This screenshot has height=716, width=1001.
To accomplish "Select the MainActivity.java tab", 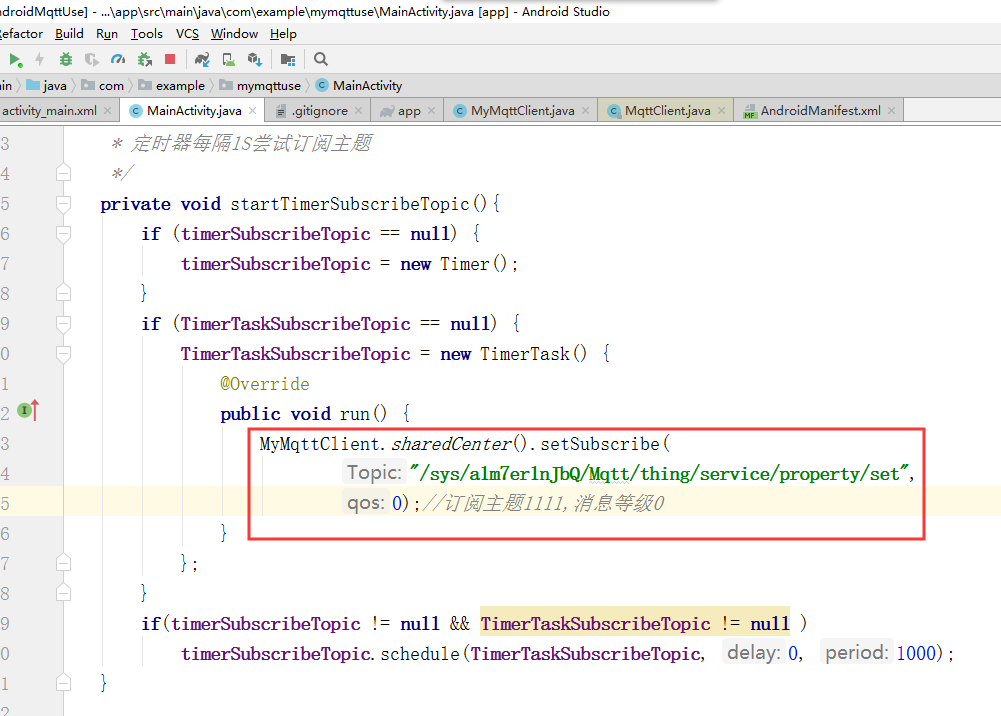I will tap(194, 110).
